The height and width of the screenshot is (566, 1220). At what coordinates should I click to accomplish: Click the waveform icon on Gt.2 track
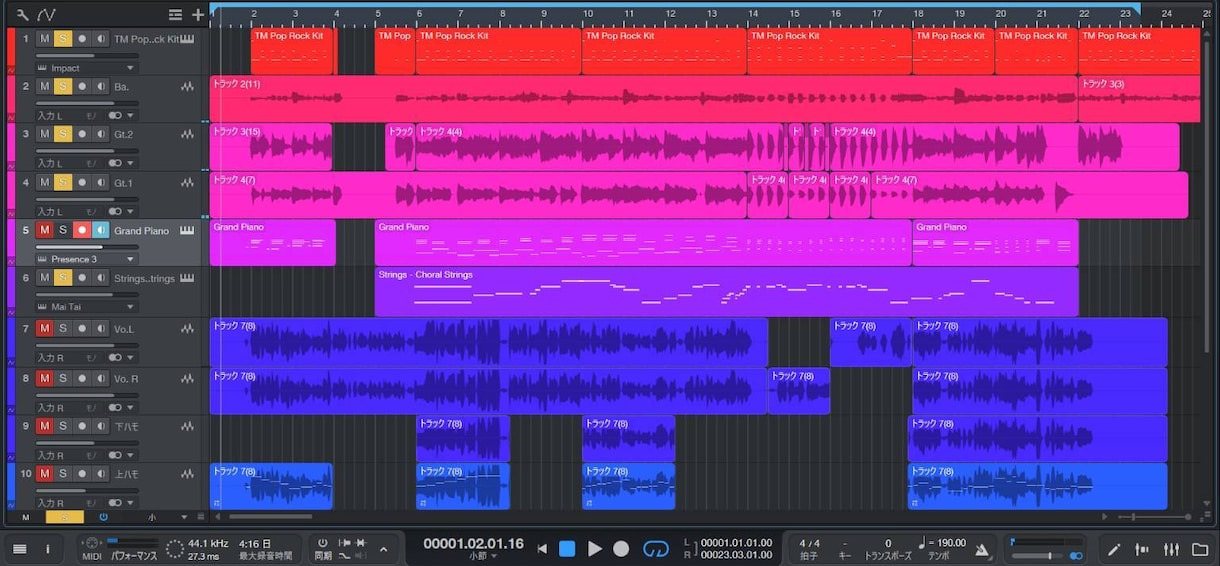pyautogui.click(x=187, y=134)
